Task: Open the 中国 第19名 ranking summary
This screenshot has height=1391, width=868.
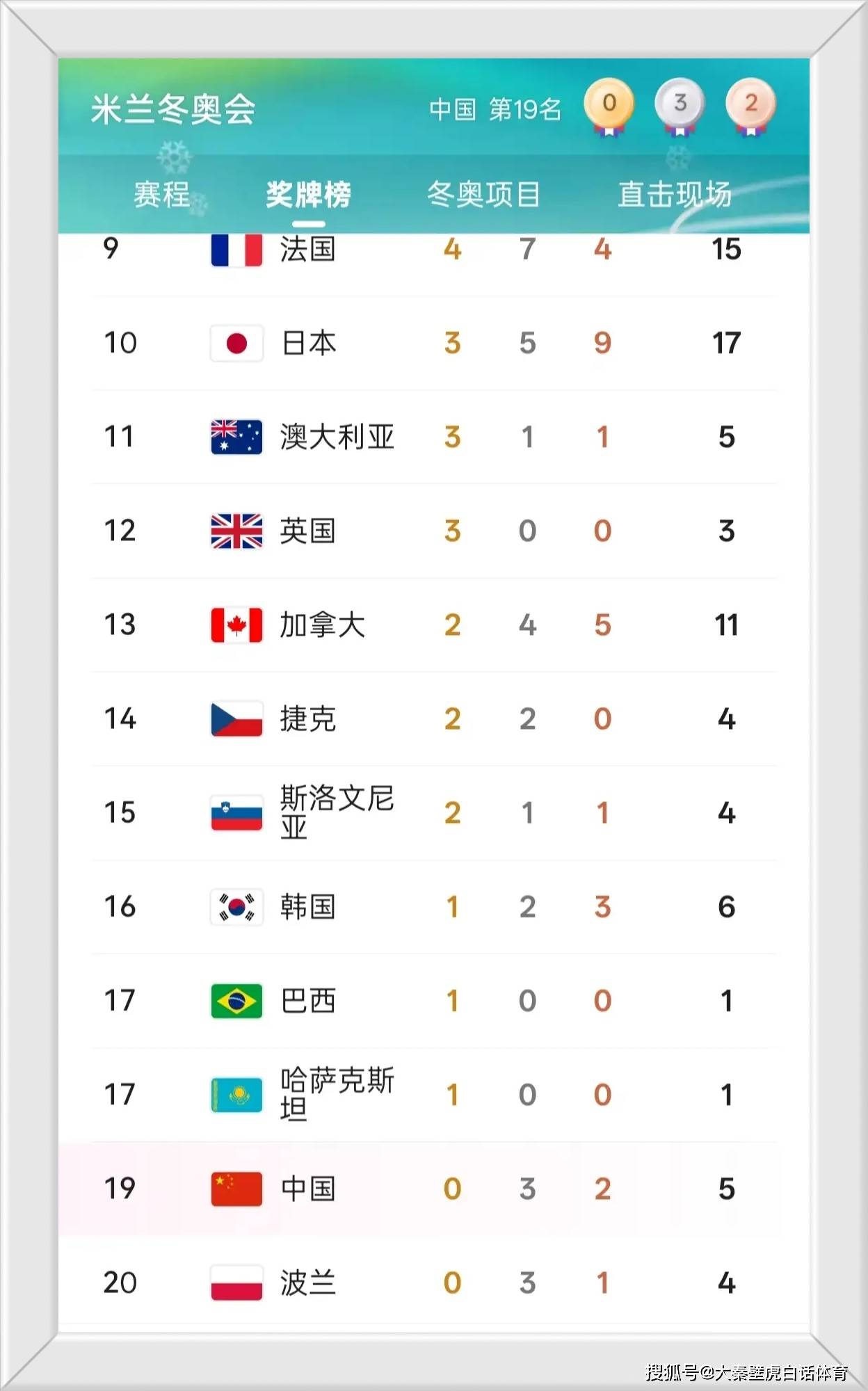Action: coord(495,109)
